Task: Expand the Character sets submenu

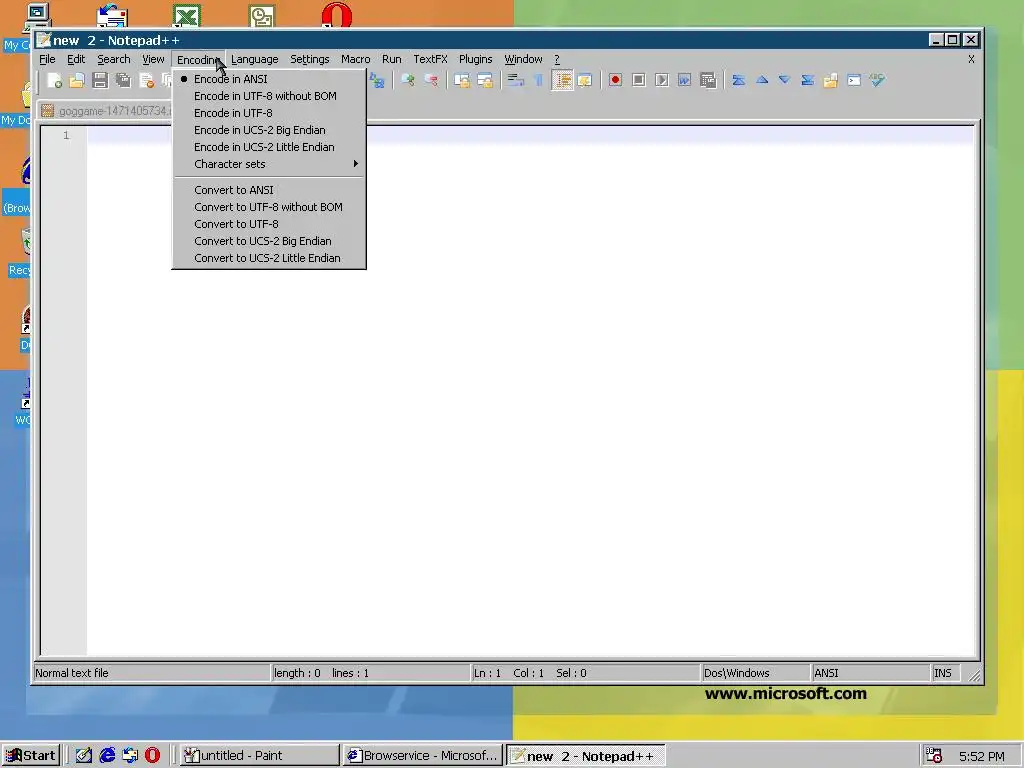Action: pos(268,164)
